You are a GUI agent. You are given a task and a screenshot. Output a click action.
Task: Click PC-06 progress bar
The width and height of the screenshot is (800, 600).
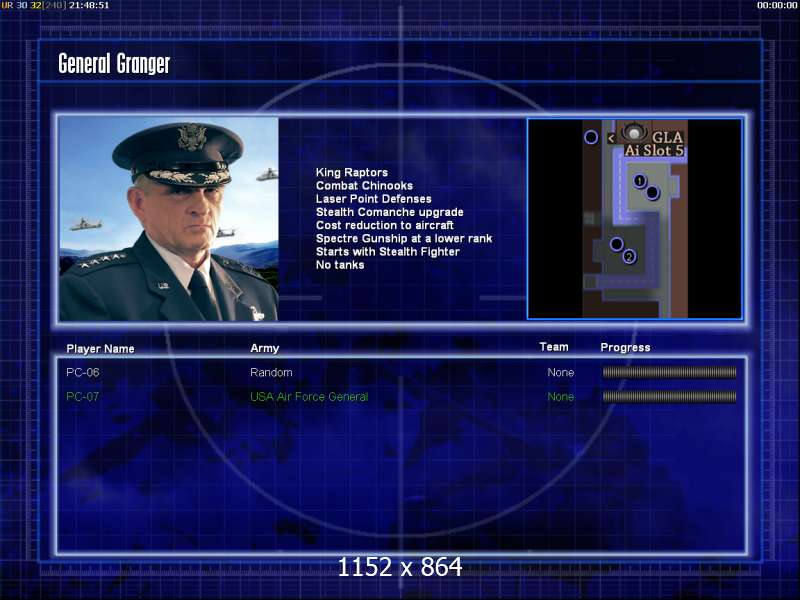click(669, 372)
